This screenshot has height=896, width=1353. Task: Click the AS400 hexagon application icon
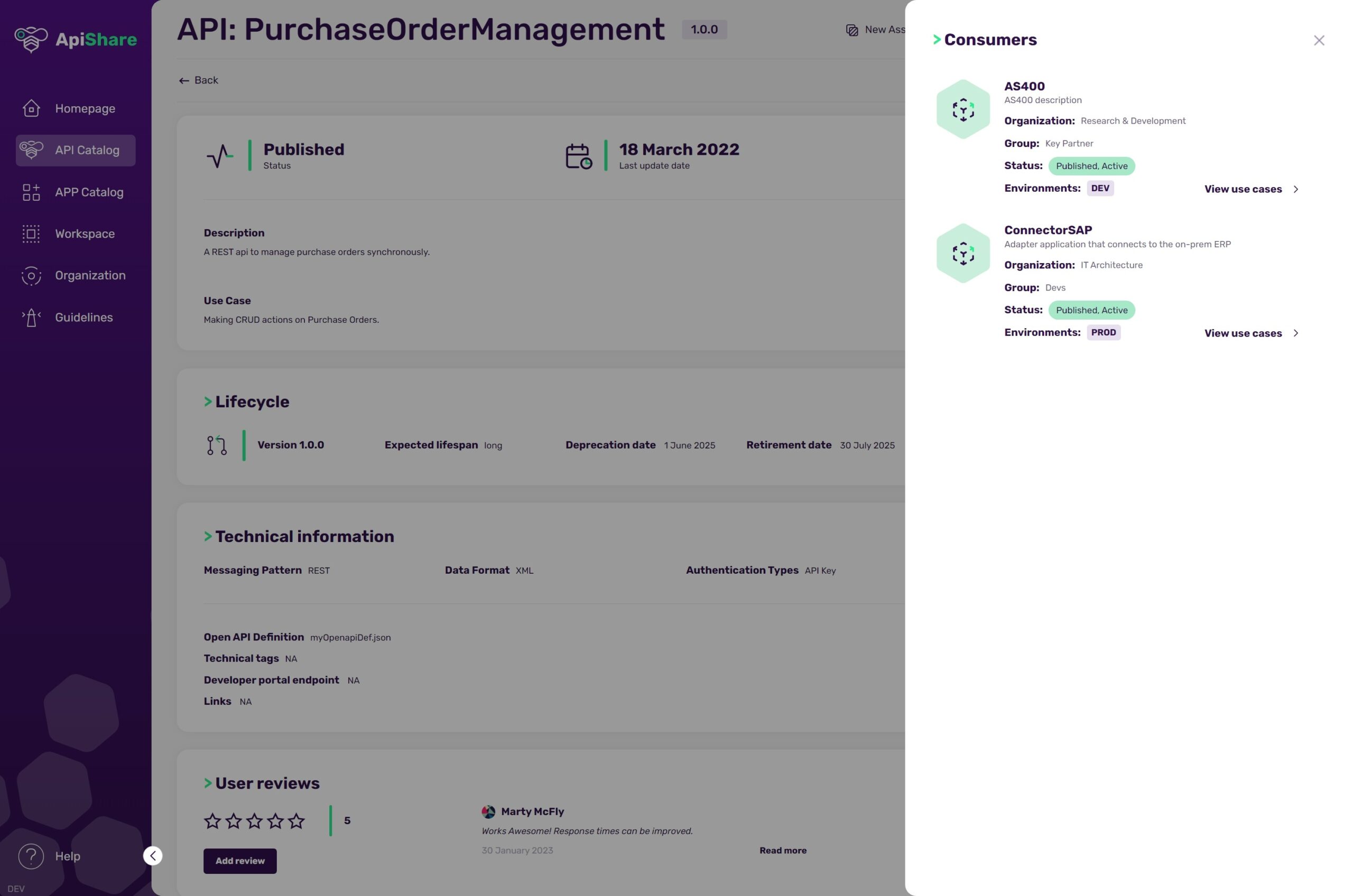pos(962,109)
